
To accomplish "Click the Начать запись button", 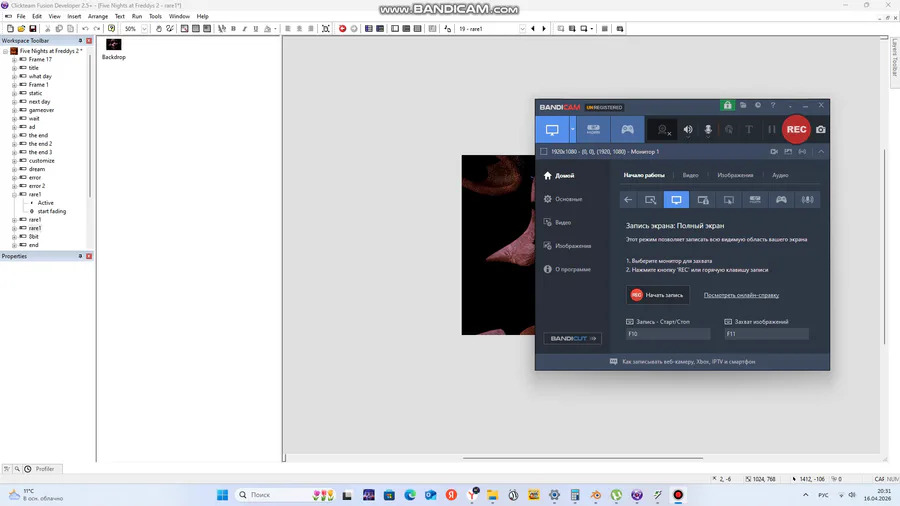I will pyautogui.click(x=657, y=295).
